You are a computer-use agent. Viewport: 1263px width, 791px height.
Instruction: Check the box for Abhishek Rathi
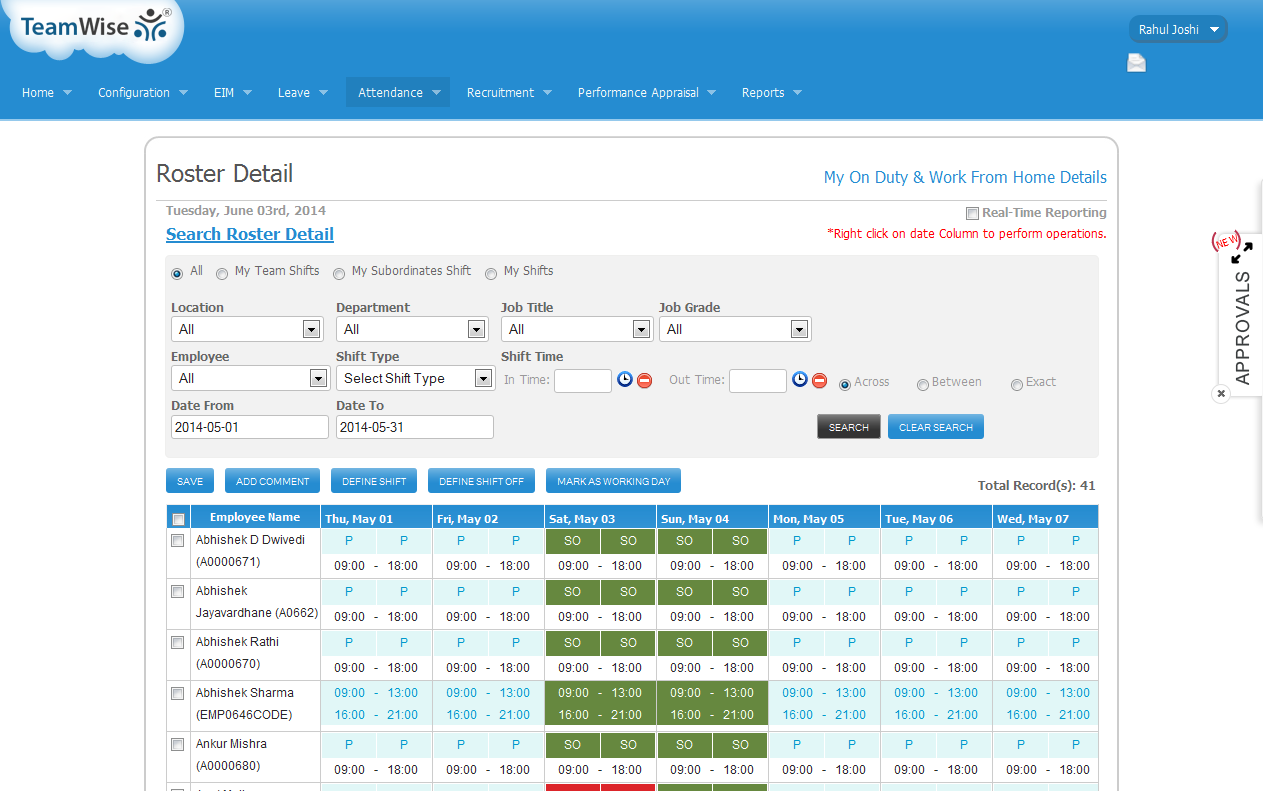178,643
